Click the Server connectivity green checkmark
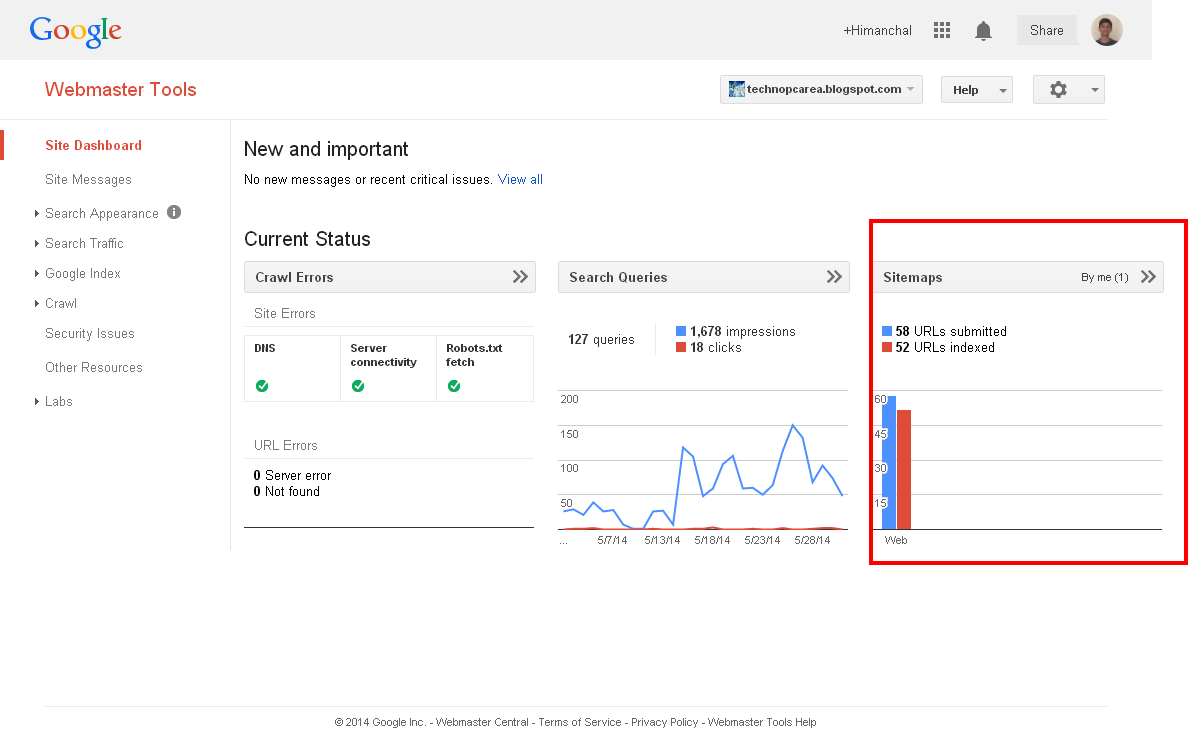This screenshot has height=732, width=1194. (x=358, y=386)
